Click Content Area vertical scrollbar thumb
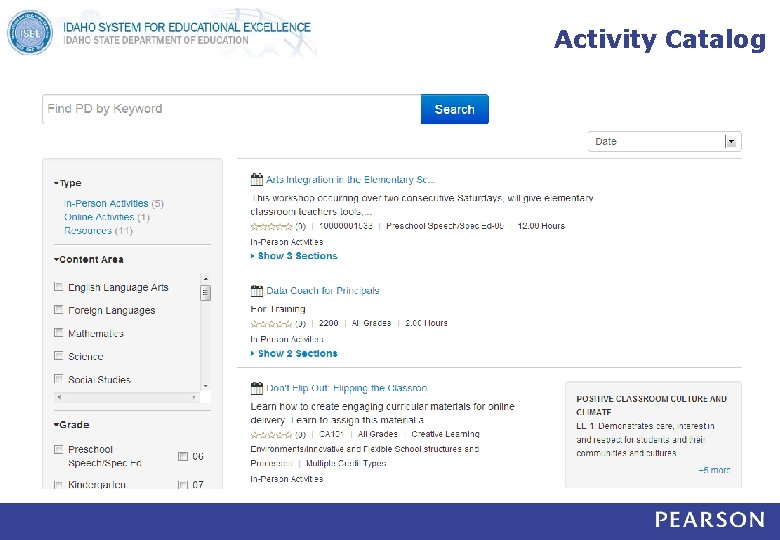This screenshot has height=540, width=780. [205, 293]
